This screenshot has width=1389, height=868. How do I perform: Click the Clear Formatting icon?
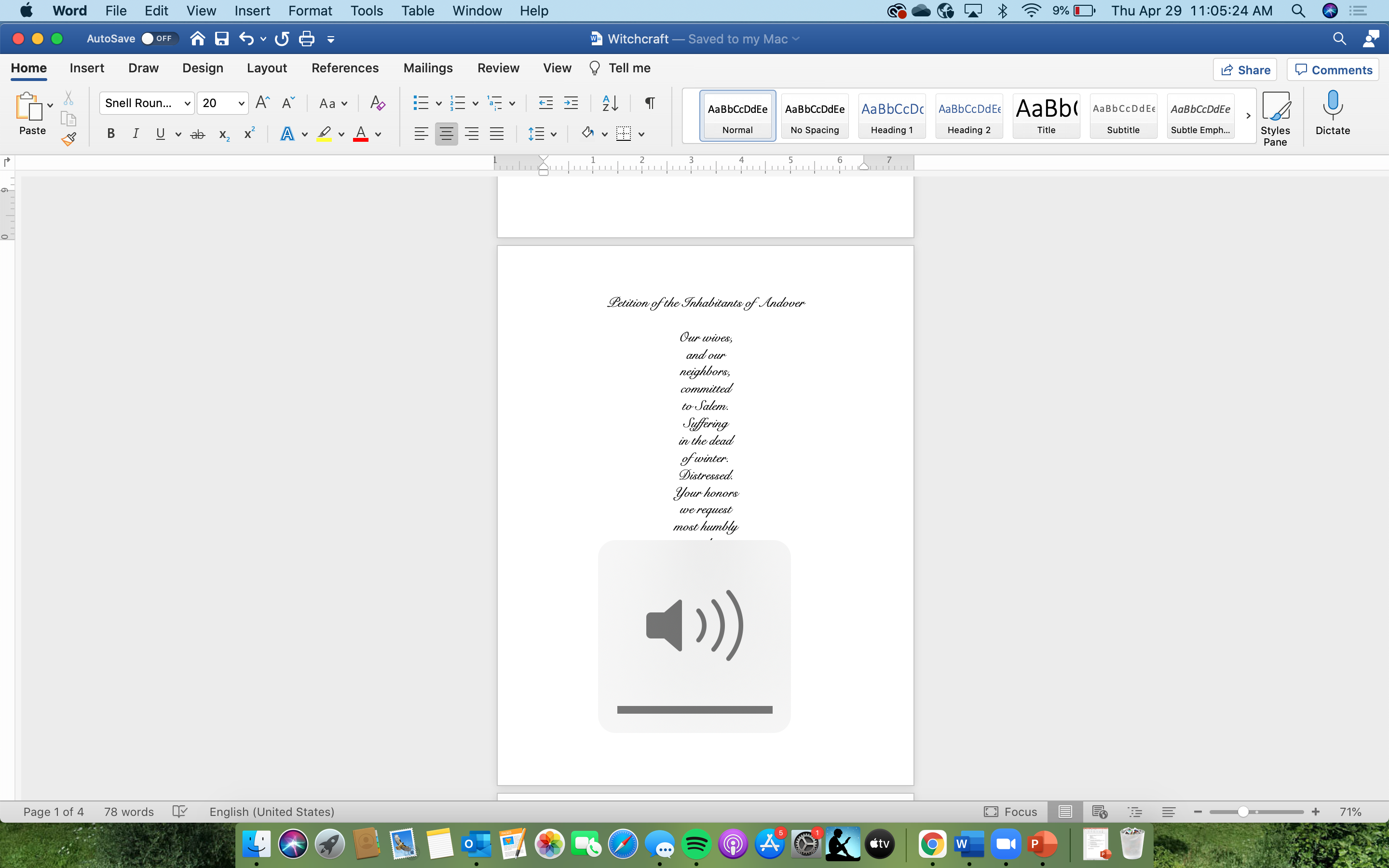pyautogui.click(x=377, y=103)
